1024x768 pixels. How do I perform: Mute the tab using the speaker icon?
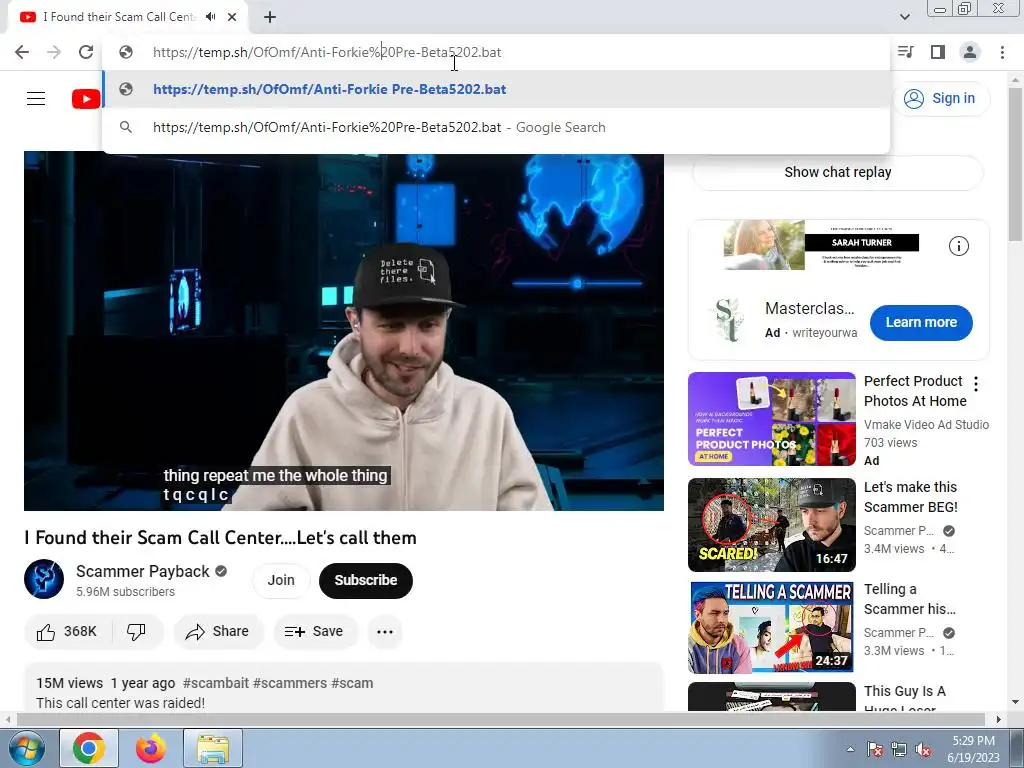point(210,17)
